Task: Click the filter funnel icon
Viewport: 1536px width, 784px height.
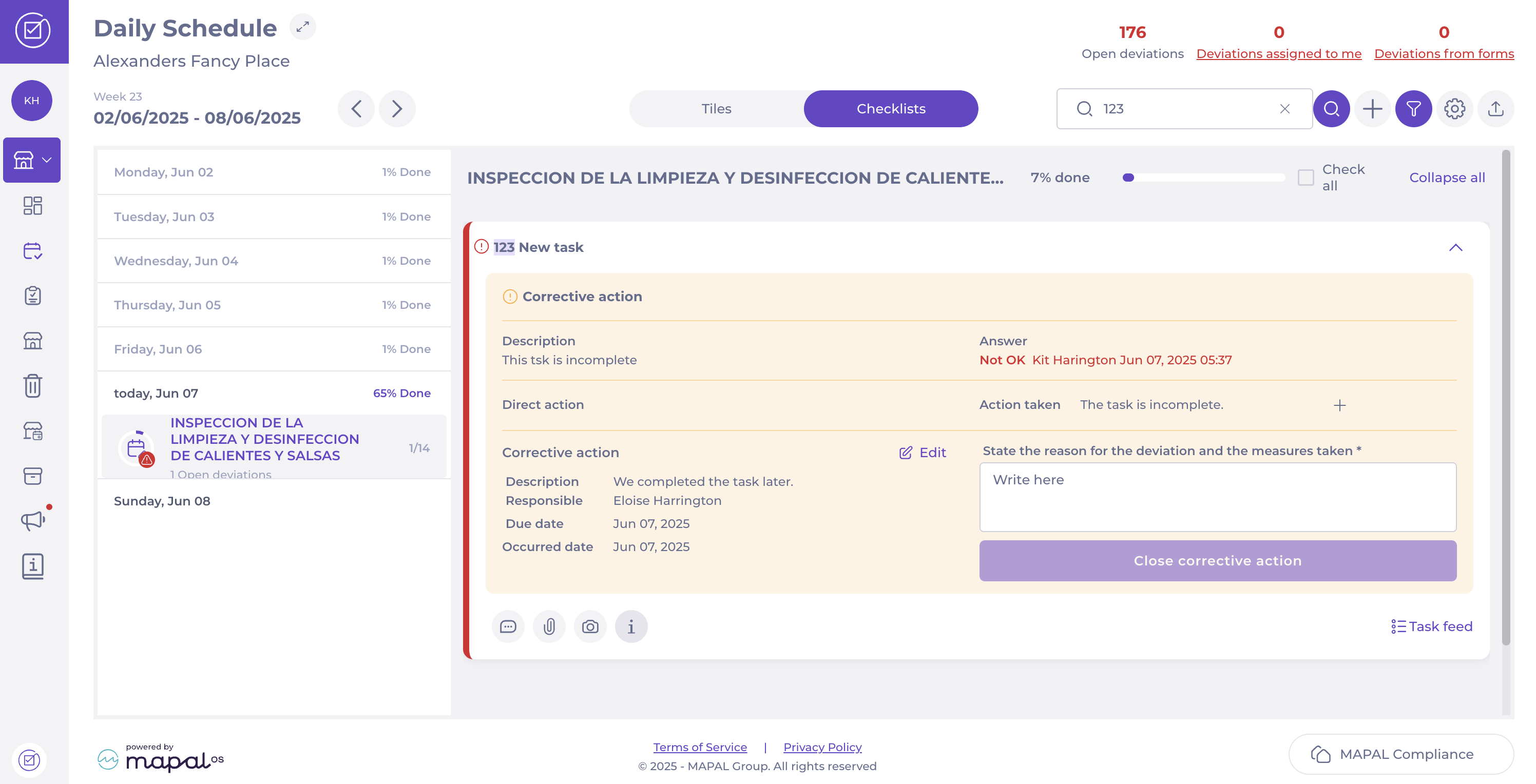Action: click(1413, 109)
